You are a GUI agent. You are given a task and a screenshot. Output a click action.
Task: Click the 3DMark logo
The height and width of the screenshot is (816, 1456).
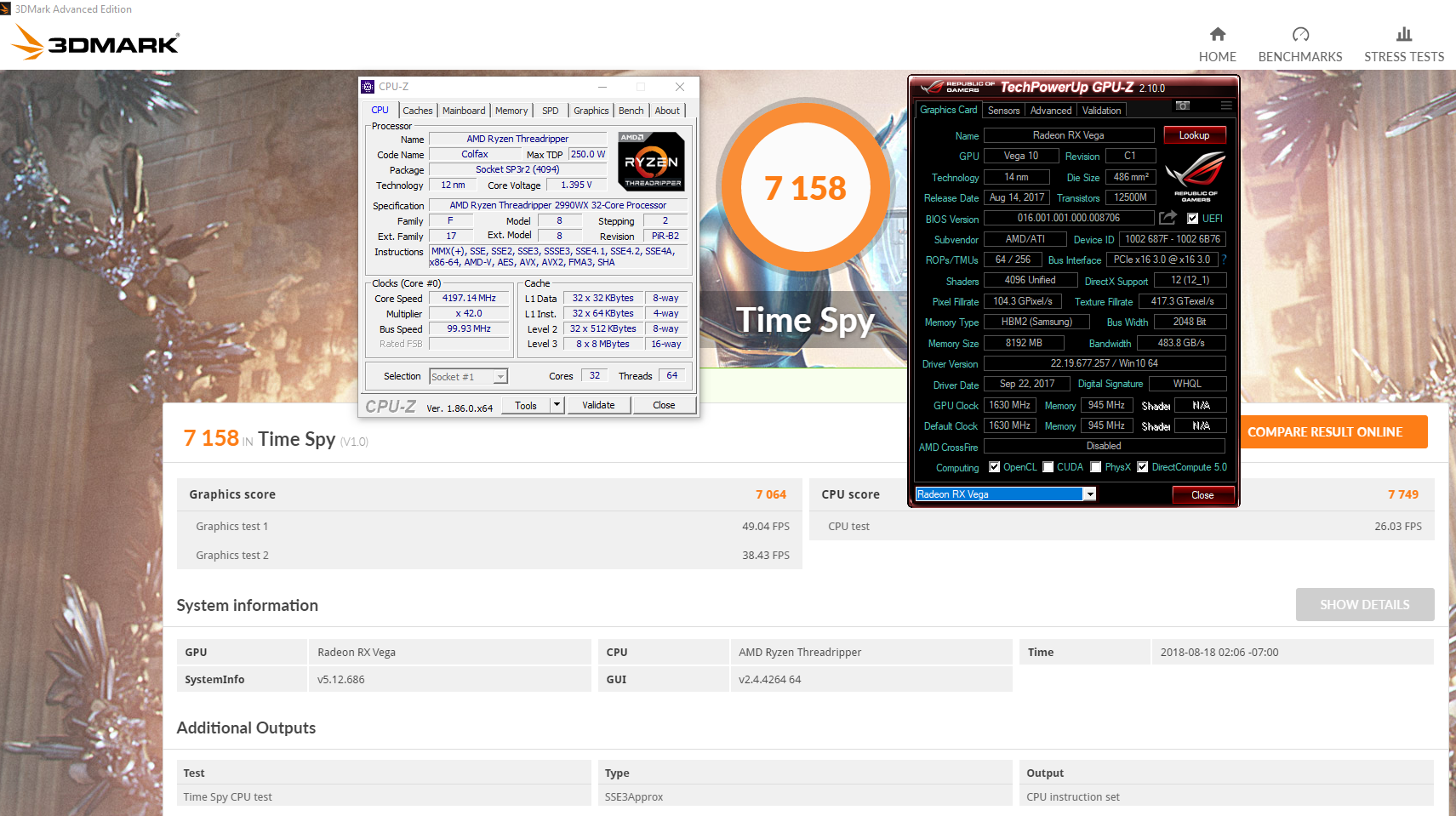(95, 43)
